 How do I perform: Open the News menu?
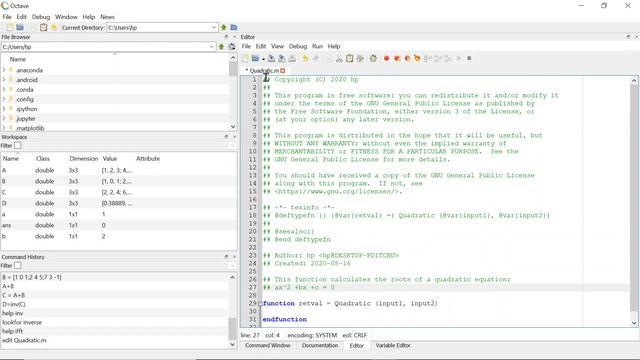[x=107, y=17]
